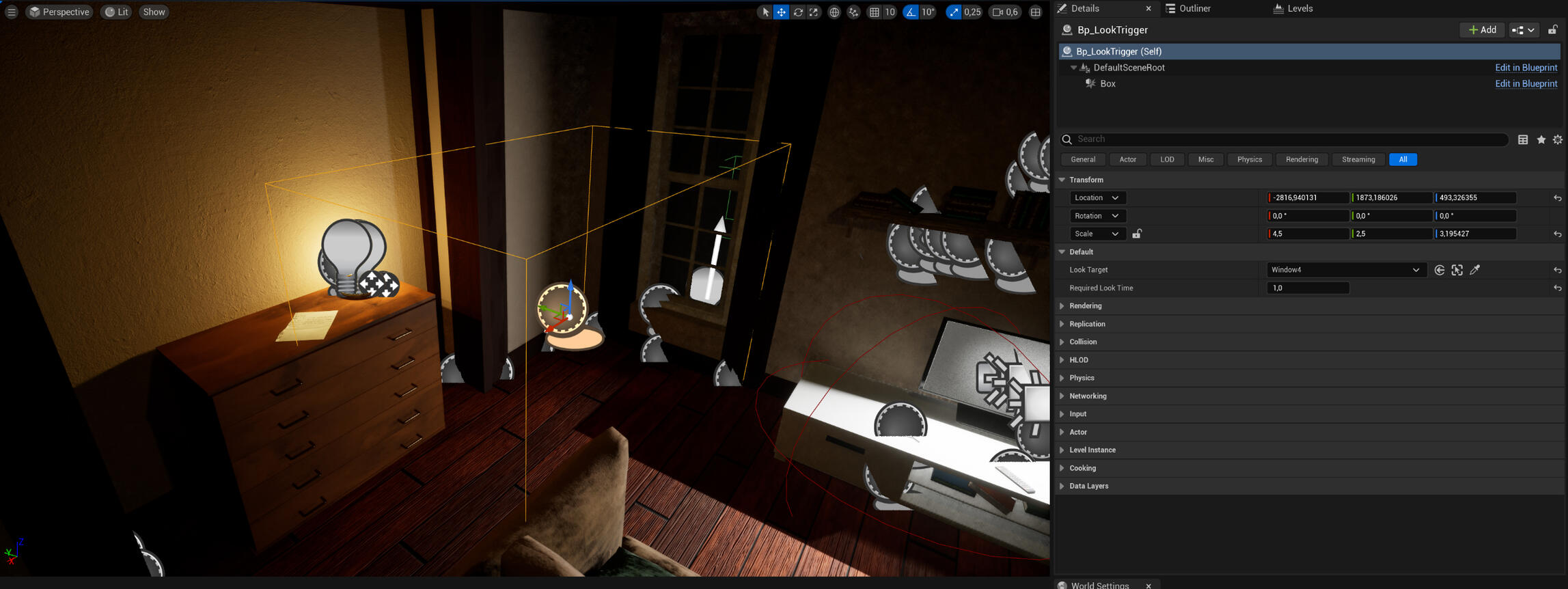This screenshot has width=1568, height=589.
Task: Toggle grid snapping in viewport toolbar
Action: pos(875,12)
